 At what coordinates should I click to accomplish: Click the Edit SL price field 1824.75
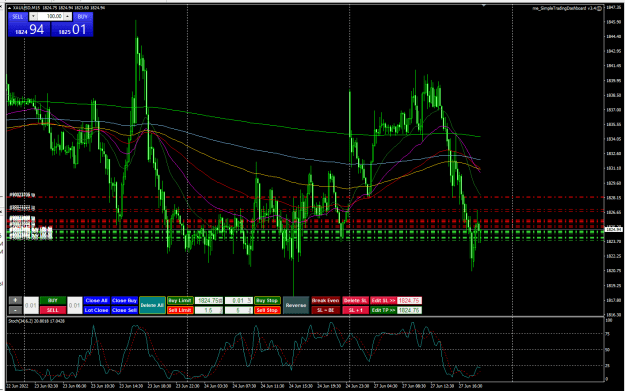tap(409, 300)
